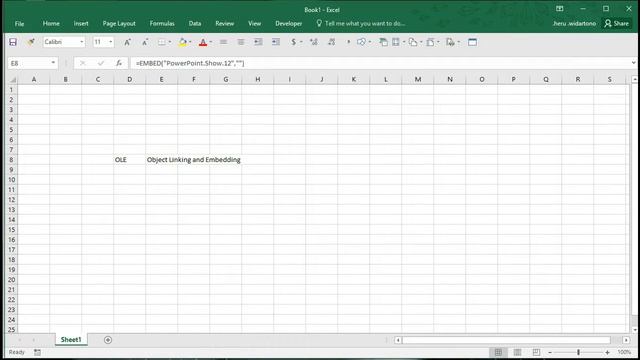Click the Tell me what you want to do box
The height and width of the screenshot is (360, 640).
coord(361,24)
